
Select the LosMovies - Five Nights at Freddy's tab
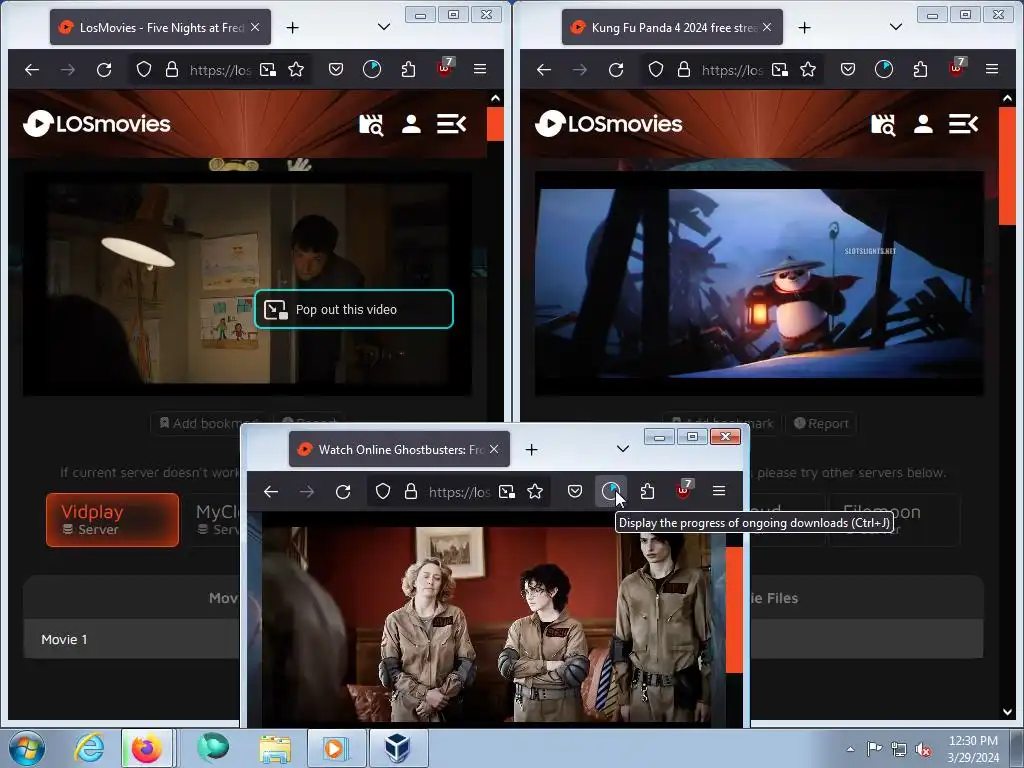click(x=161, y=27)
